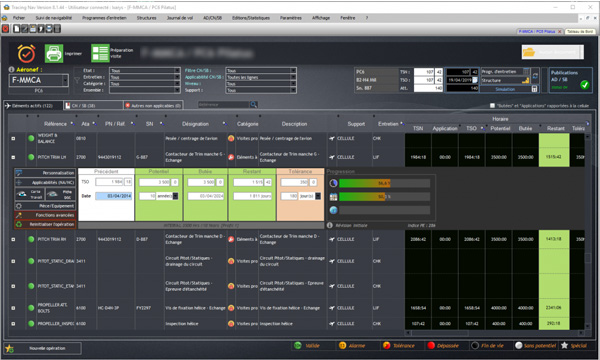Screen dimensions: 600x360
Task: Click the calculator icon beside Simulation
Action: coord(535,89)
